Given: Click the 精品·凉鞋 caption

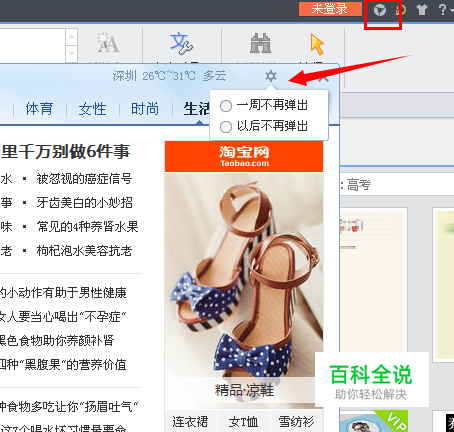Looking at the screenshot, I should [x=244, y=390].
